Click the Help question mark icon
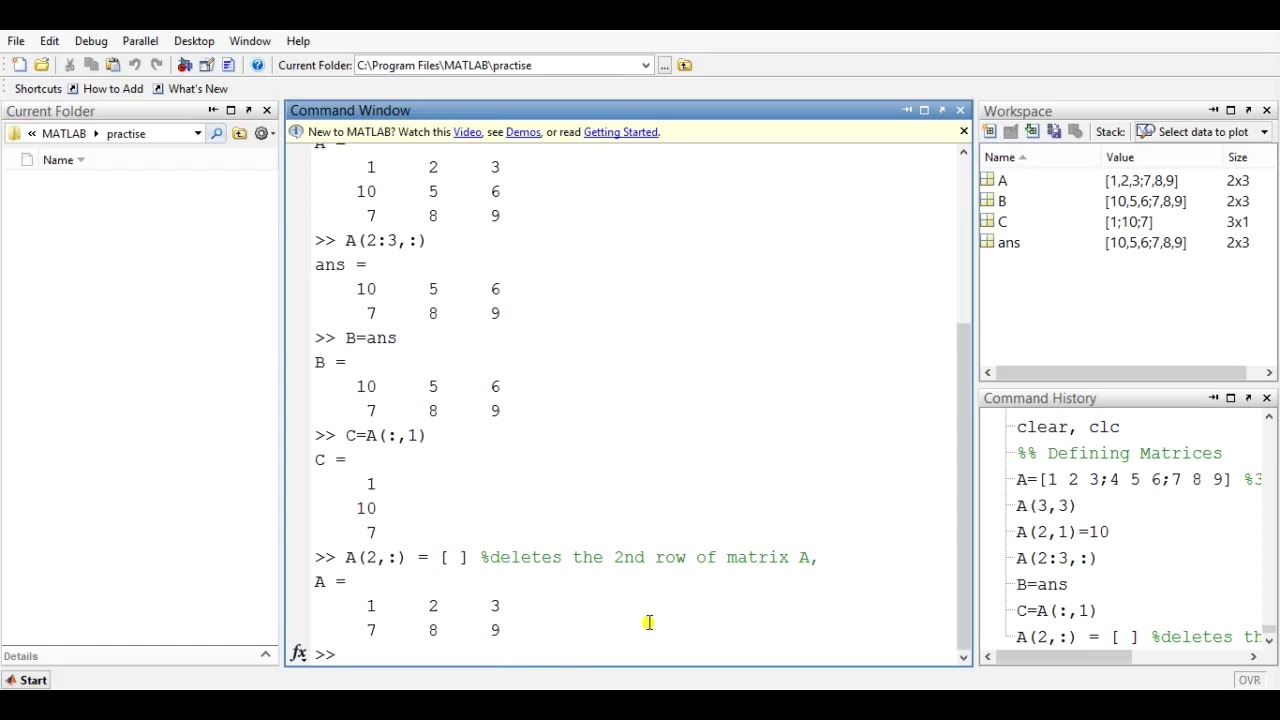 point(257,65)
